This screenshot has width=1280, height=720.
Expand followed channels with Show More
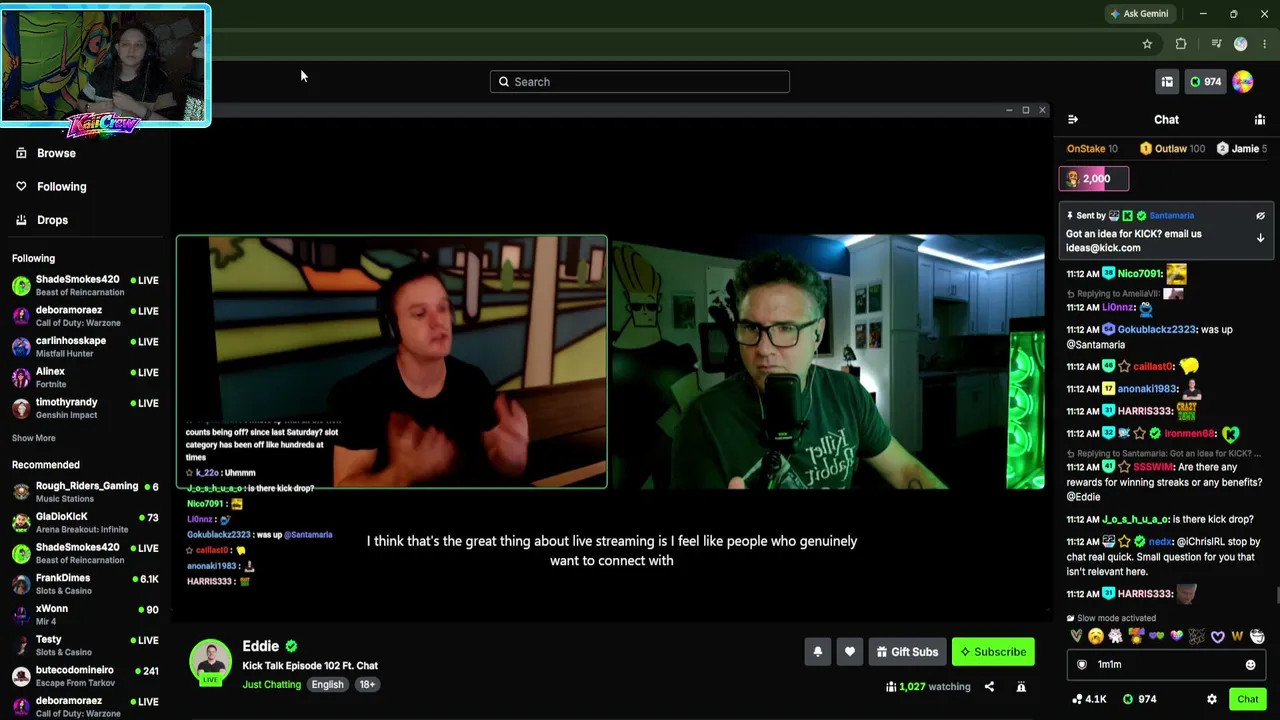coord(34,438)
